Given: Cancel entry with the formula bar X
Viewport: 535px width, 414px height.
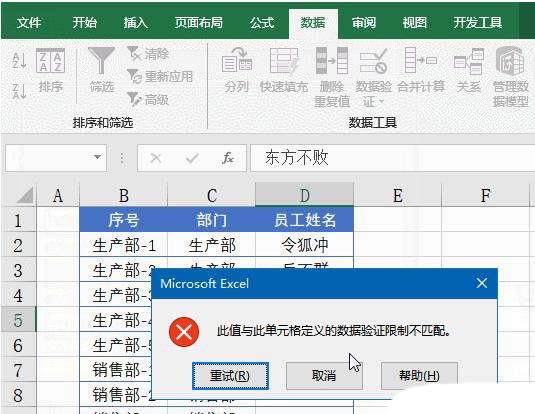Looking at the screenshot, I should [x=156, y=158].
